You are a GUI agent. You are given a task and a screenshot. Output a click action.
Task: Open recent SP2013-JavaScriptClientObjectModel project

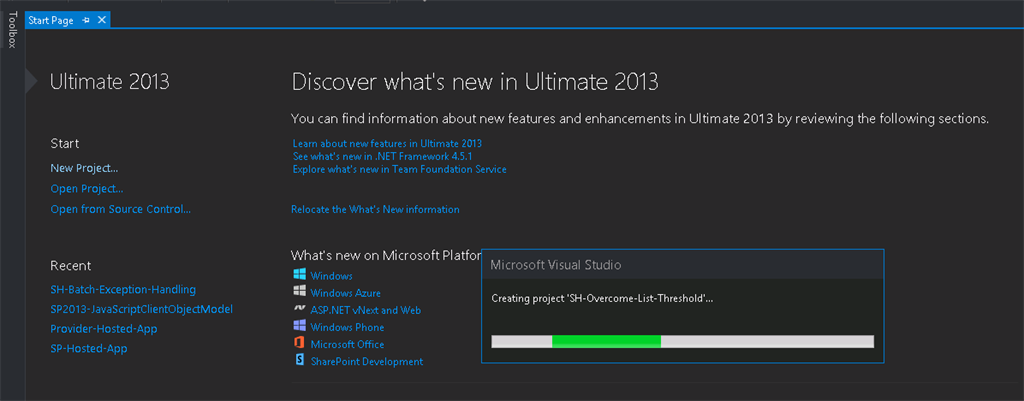tap(141, 309)
